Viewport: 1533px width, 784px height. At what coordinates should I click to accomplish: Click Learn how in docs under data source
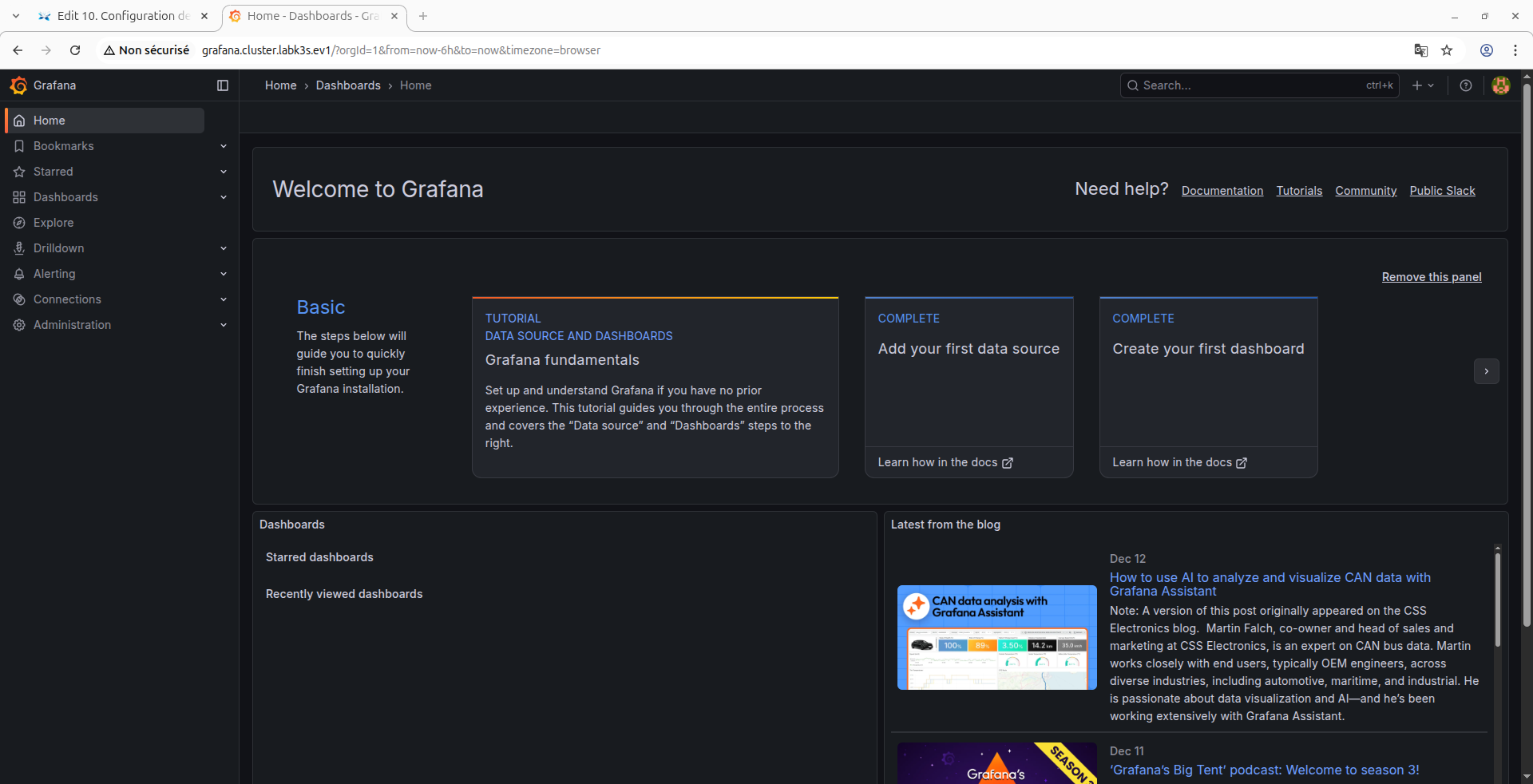(x=945, y=462)
